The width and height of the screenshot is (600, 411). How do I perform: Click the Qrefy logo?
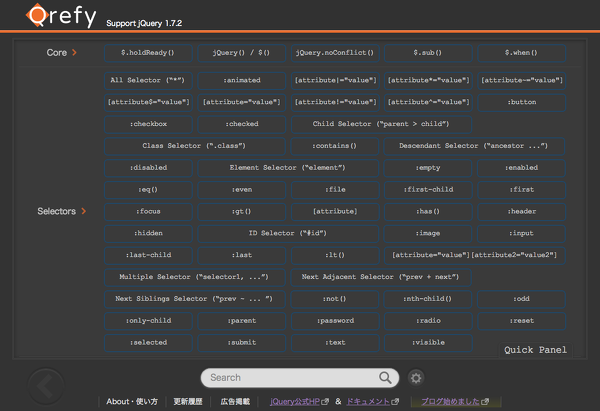[61, 15]
